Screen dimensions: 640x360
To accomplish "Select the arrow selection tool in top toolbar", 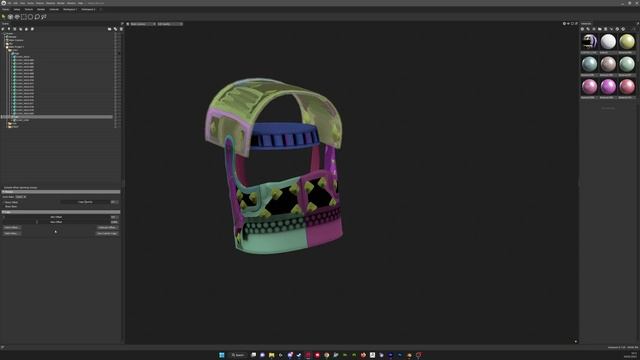I will 3,17.
